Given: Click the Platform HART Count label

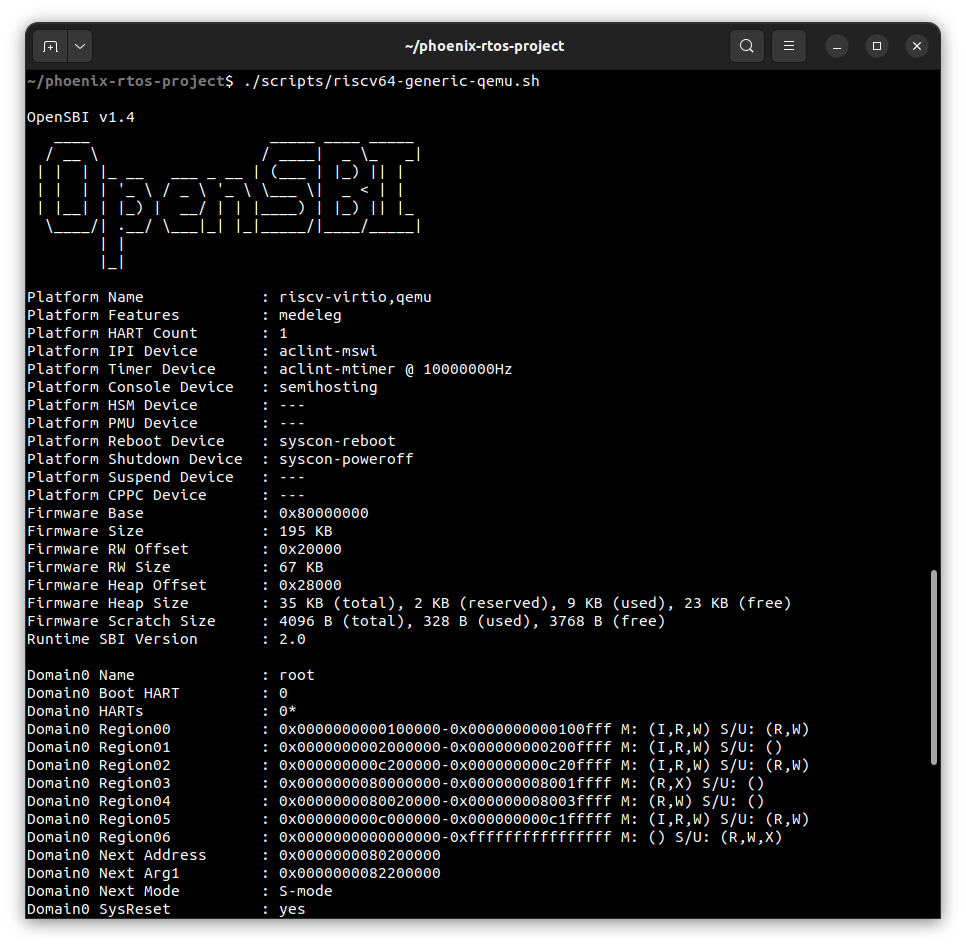Looking at the screenshot, I should [112, 333].
